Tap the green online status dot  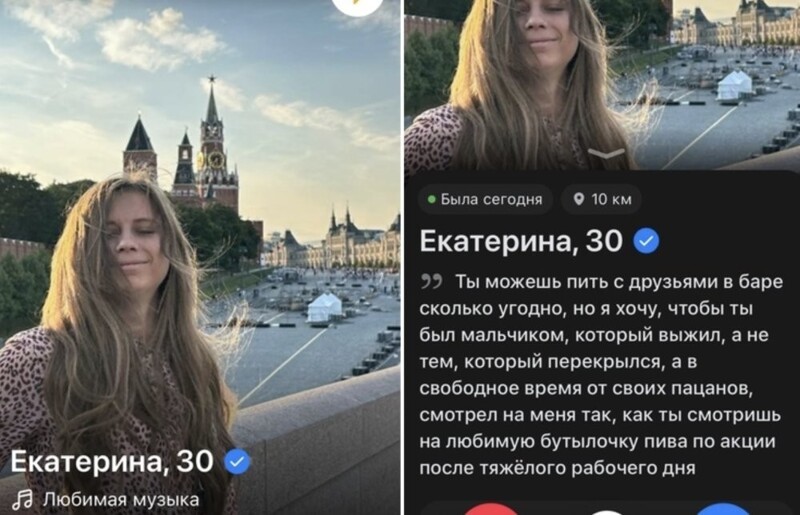432,200
